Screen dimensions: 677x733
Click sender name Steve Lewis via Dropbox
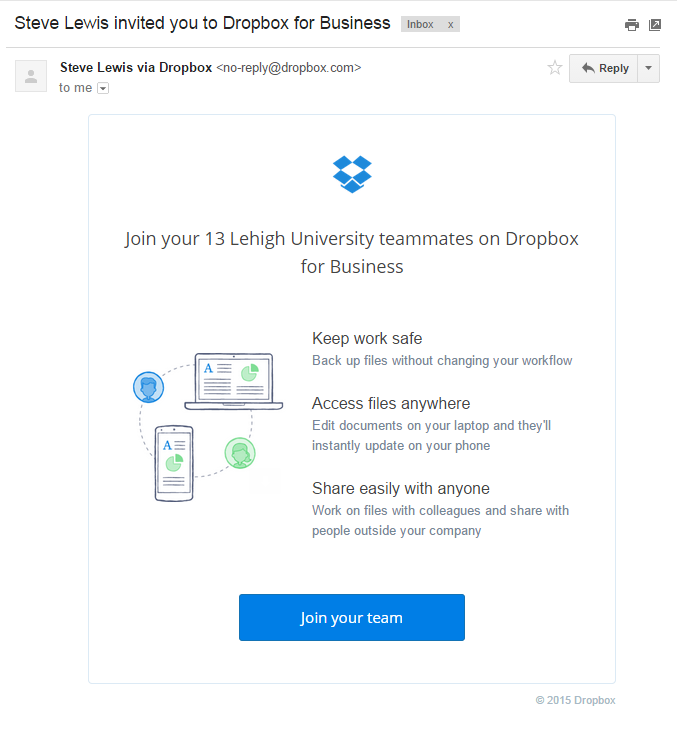[x=136, y=68]
